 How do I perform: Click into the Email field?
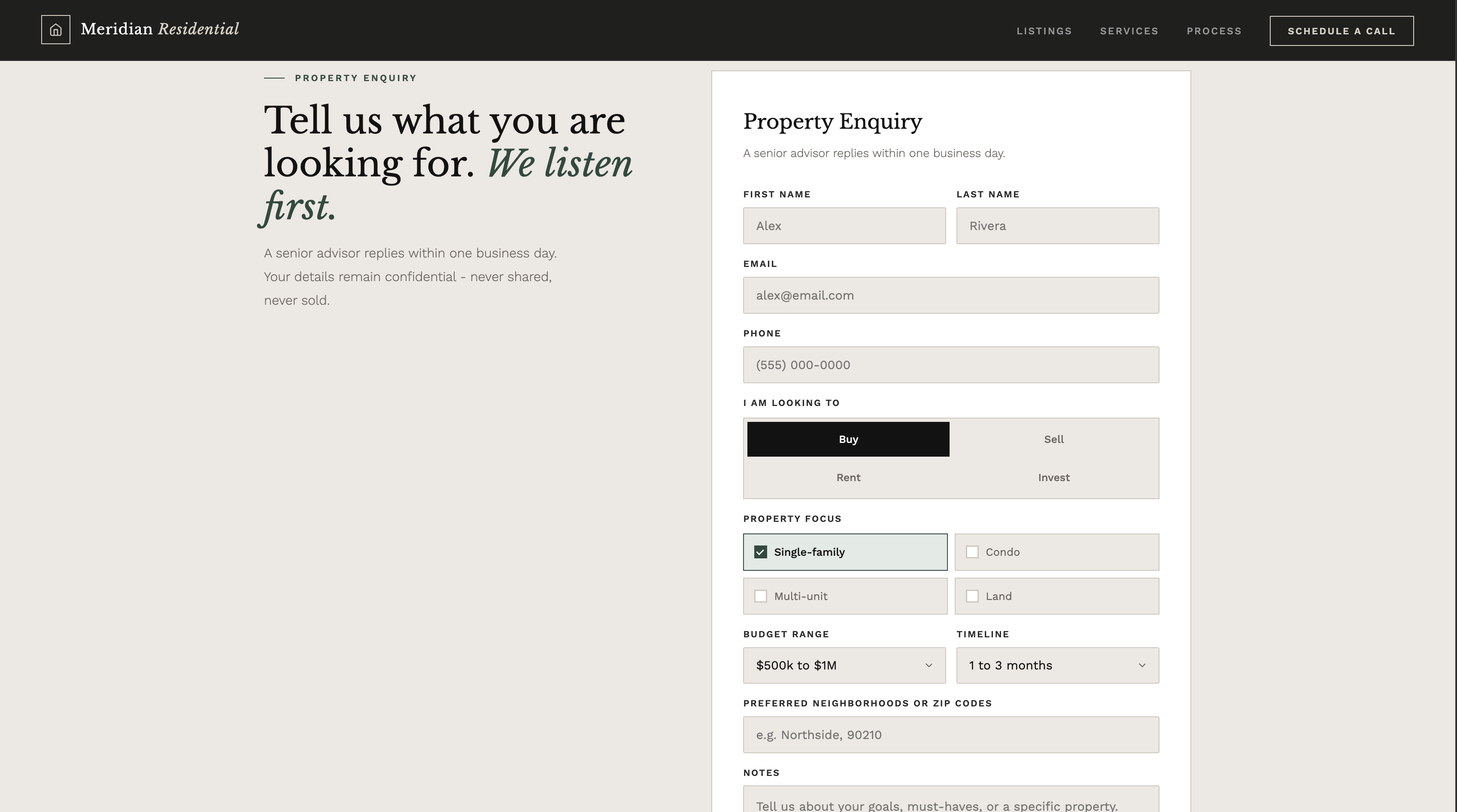click(x=951, y=295)
